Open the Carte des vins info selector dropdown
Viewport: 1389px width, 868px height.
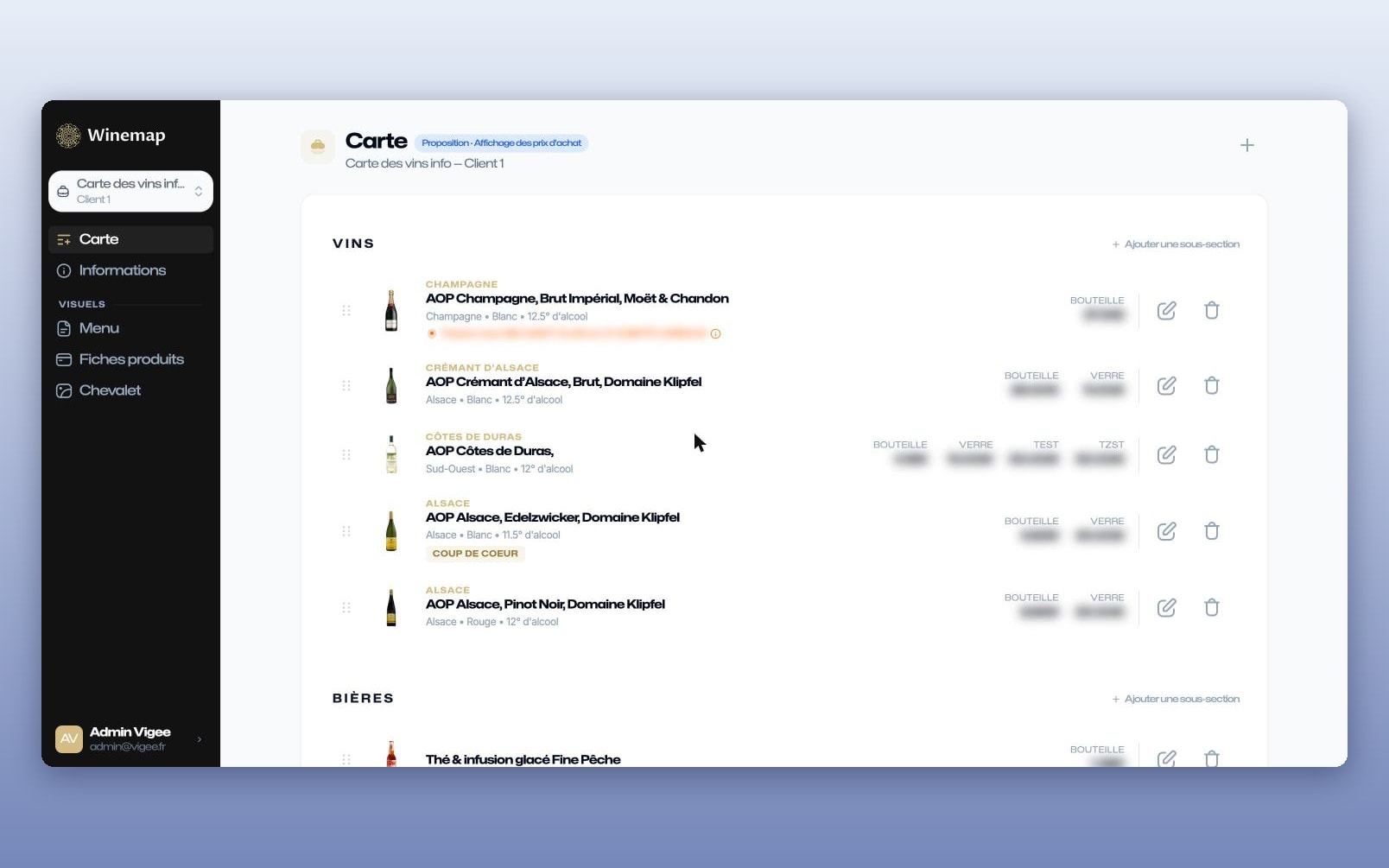(x=130, y=191)
